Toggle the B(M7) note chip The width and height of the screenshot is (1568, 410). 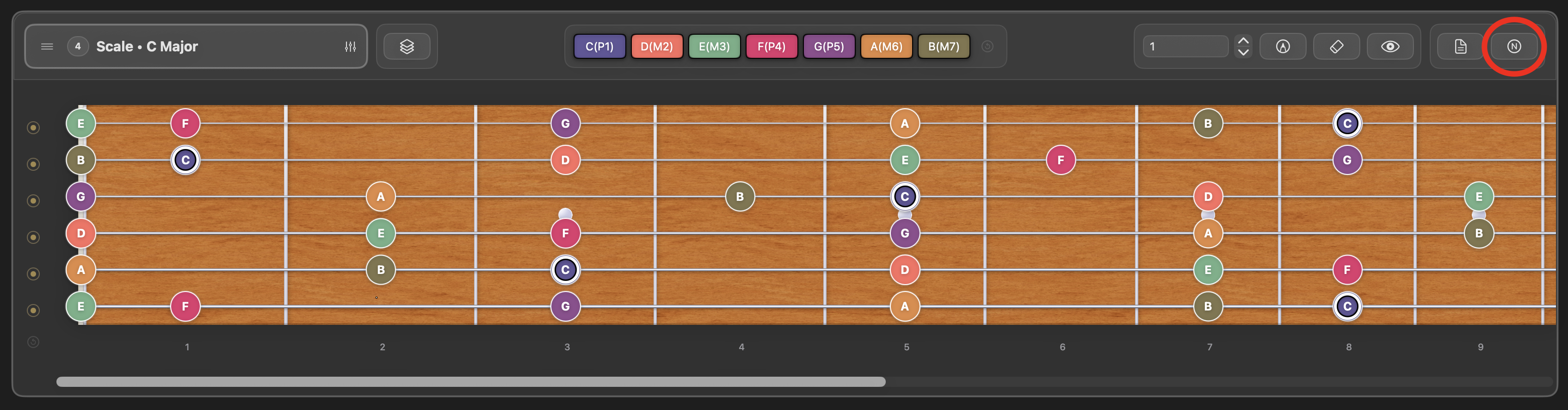click(944, 46)
